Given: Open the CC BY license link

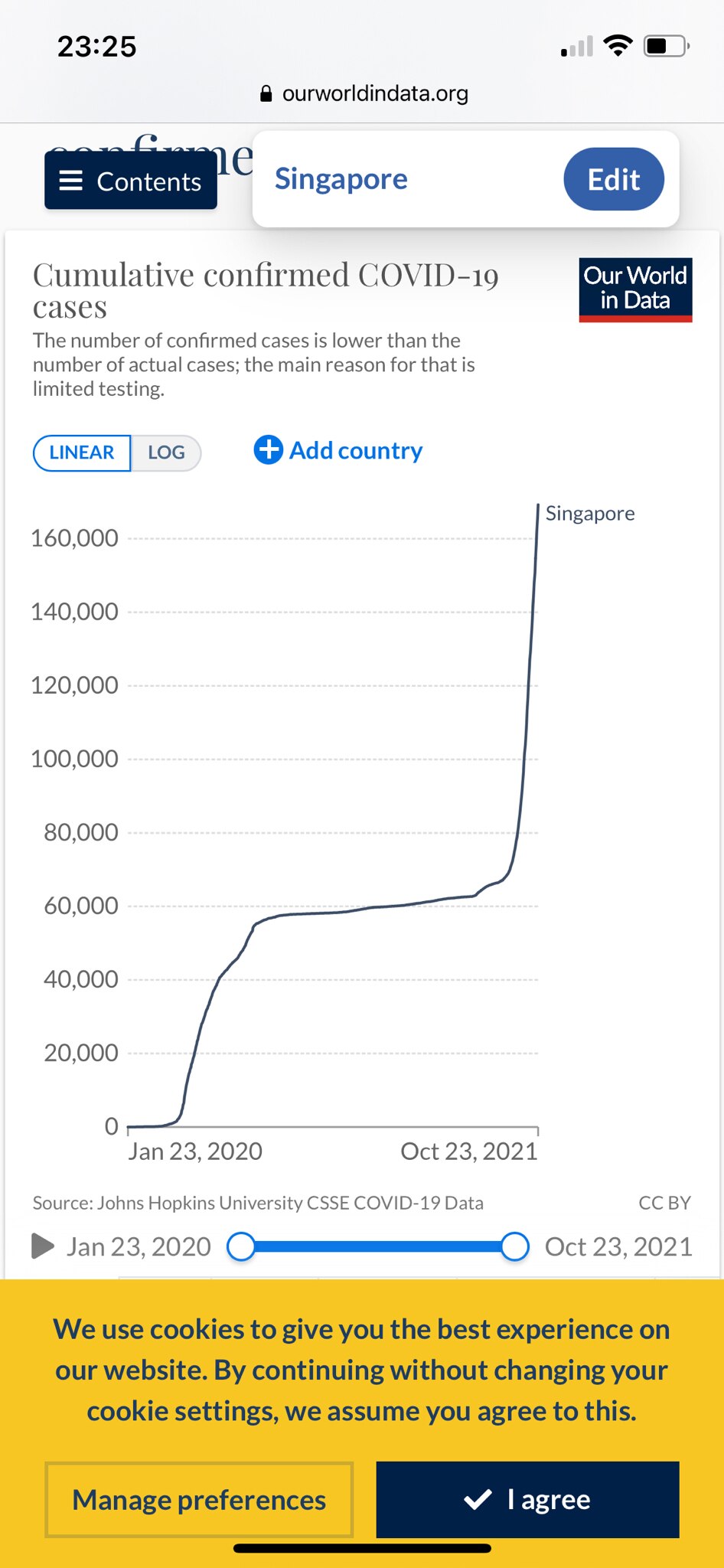Looking at the screenshot, I should coord(664,1203).
